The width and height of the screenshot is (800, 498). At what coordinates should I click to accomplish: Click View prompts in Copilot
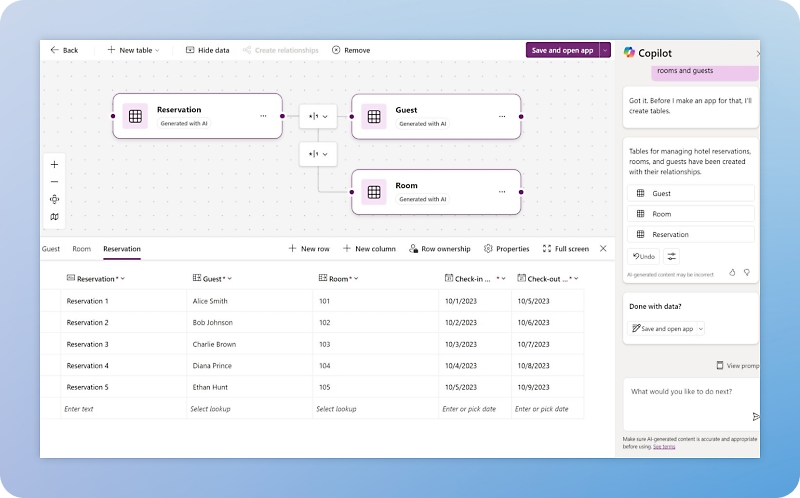pos(738,365)
